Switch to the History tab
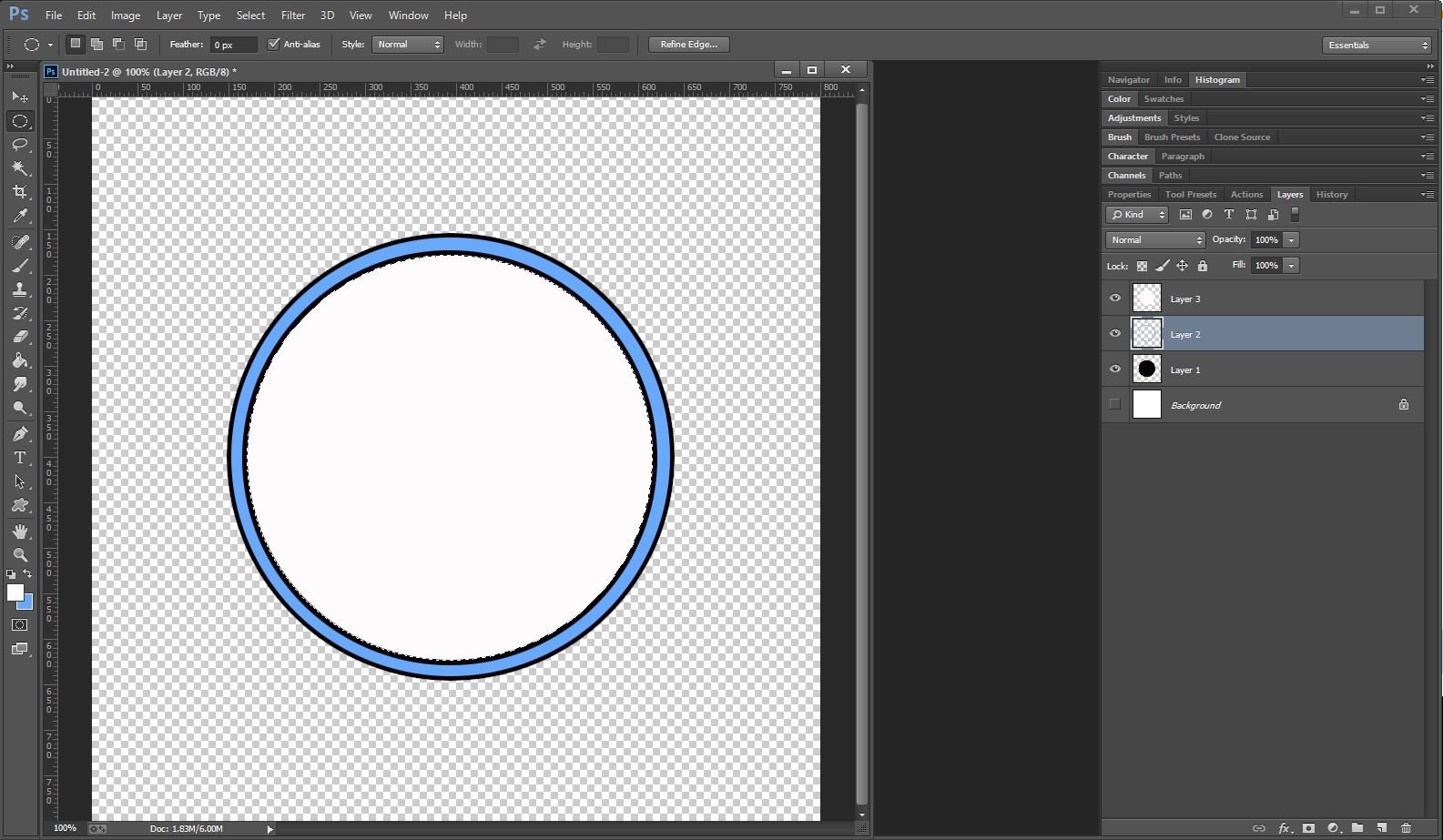This screenshot has height=840, width=1443. (x=1331, y=195)
